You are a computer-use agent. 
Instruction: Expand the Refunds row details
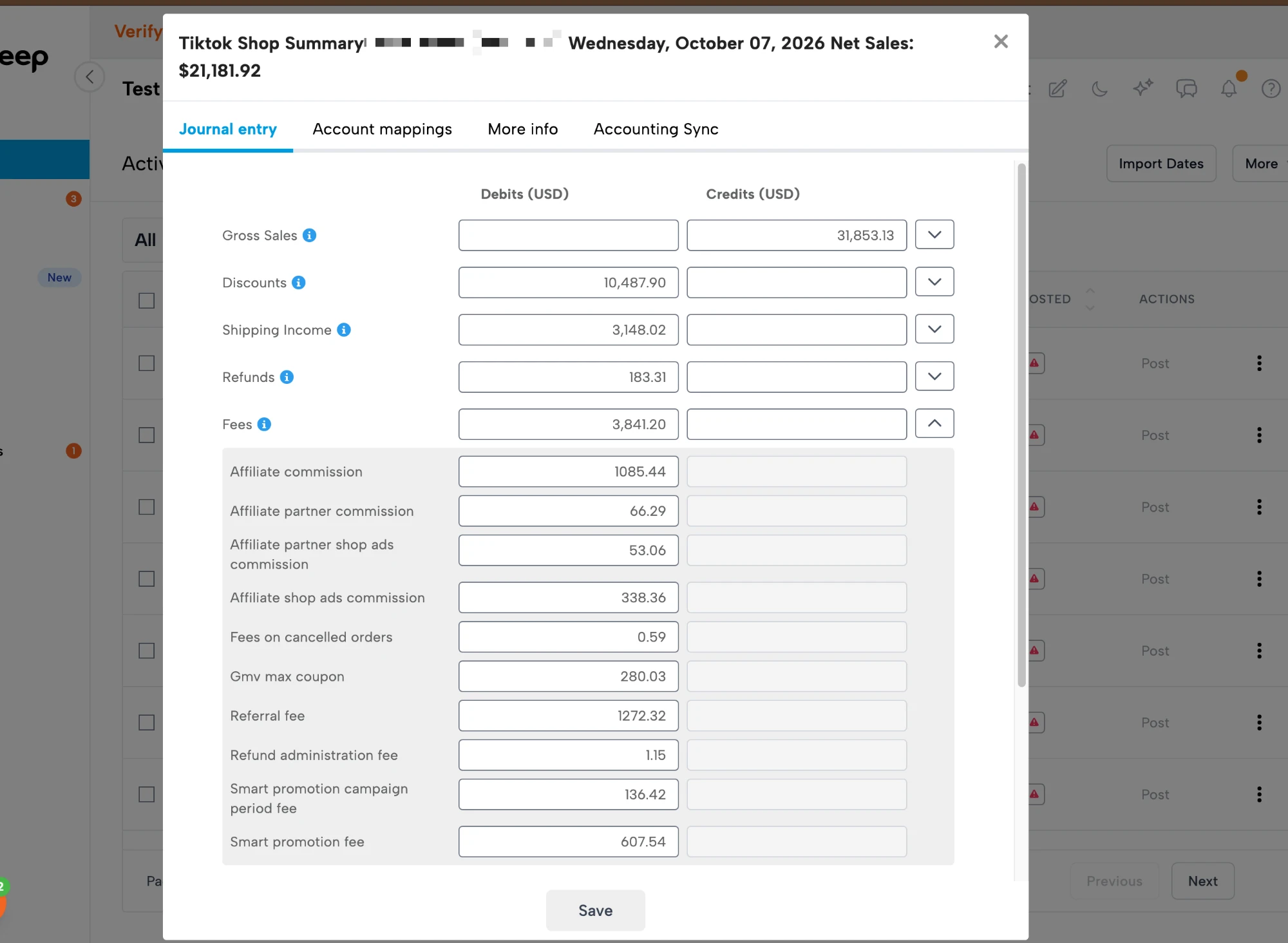934,376
